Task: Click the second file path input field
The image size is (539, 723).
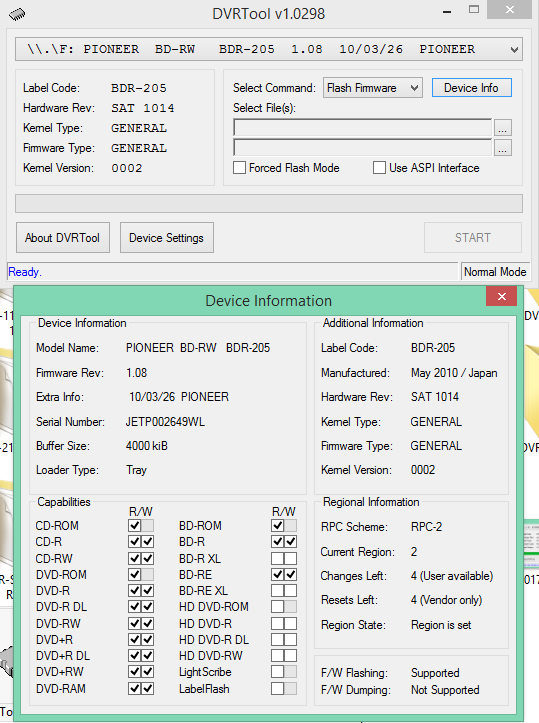Action: 363,148
